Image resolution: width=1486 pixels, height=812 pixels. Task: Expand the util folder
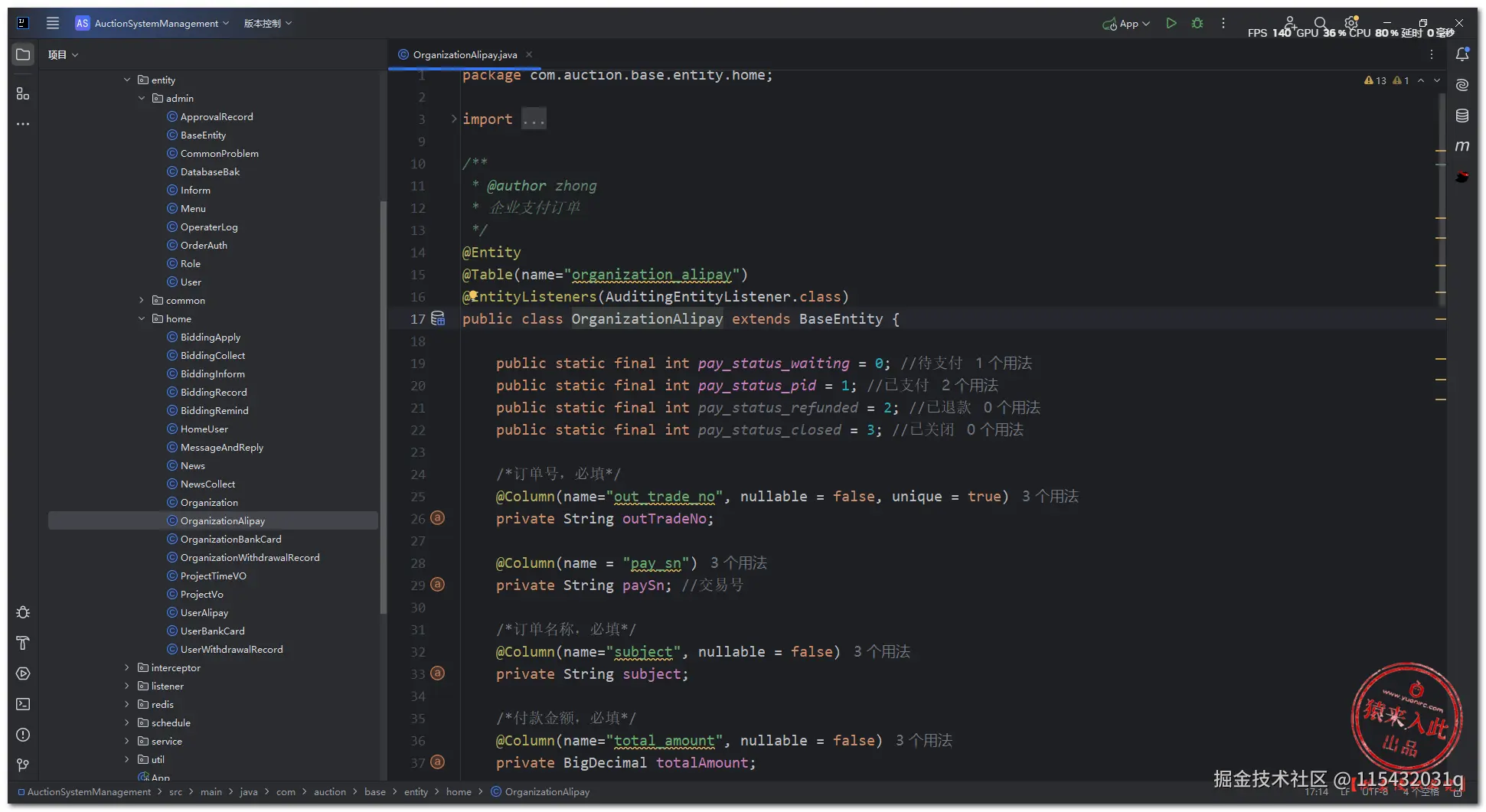coord(127,759)
